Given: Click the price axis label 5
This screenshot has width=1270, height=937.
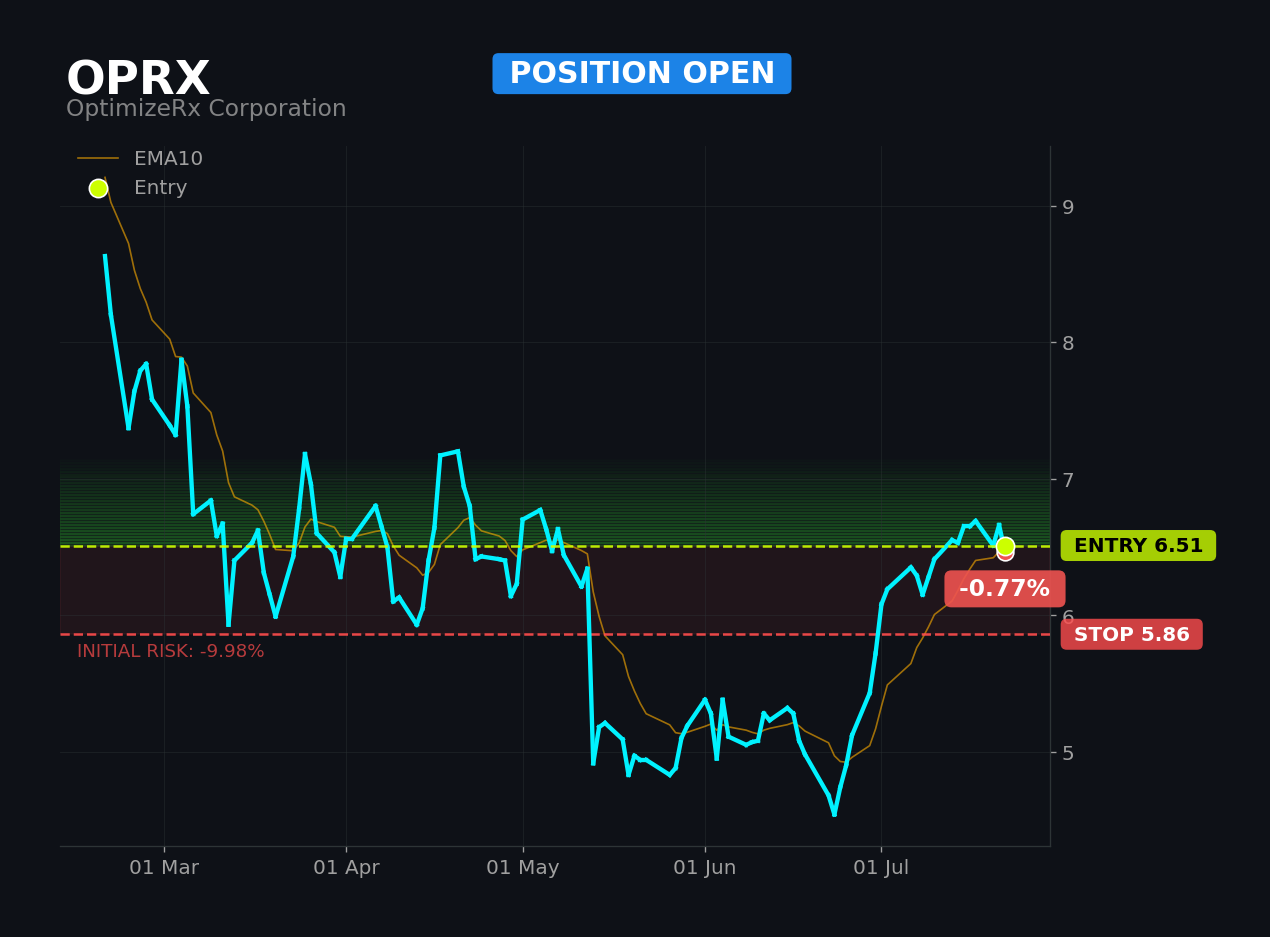Looking at the screenshot, I should [x=1068, y=753].
